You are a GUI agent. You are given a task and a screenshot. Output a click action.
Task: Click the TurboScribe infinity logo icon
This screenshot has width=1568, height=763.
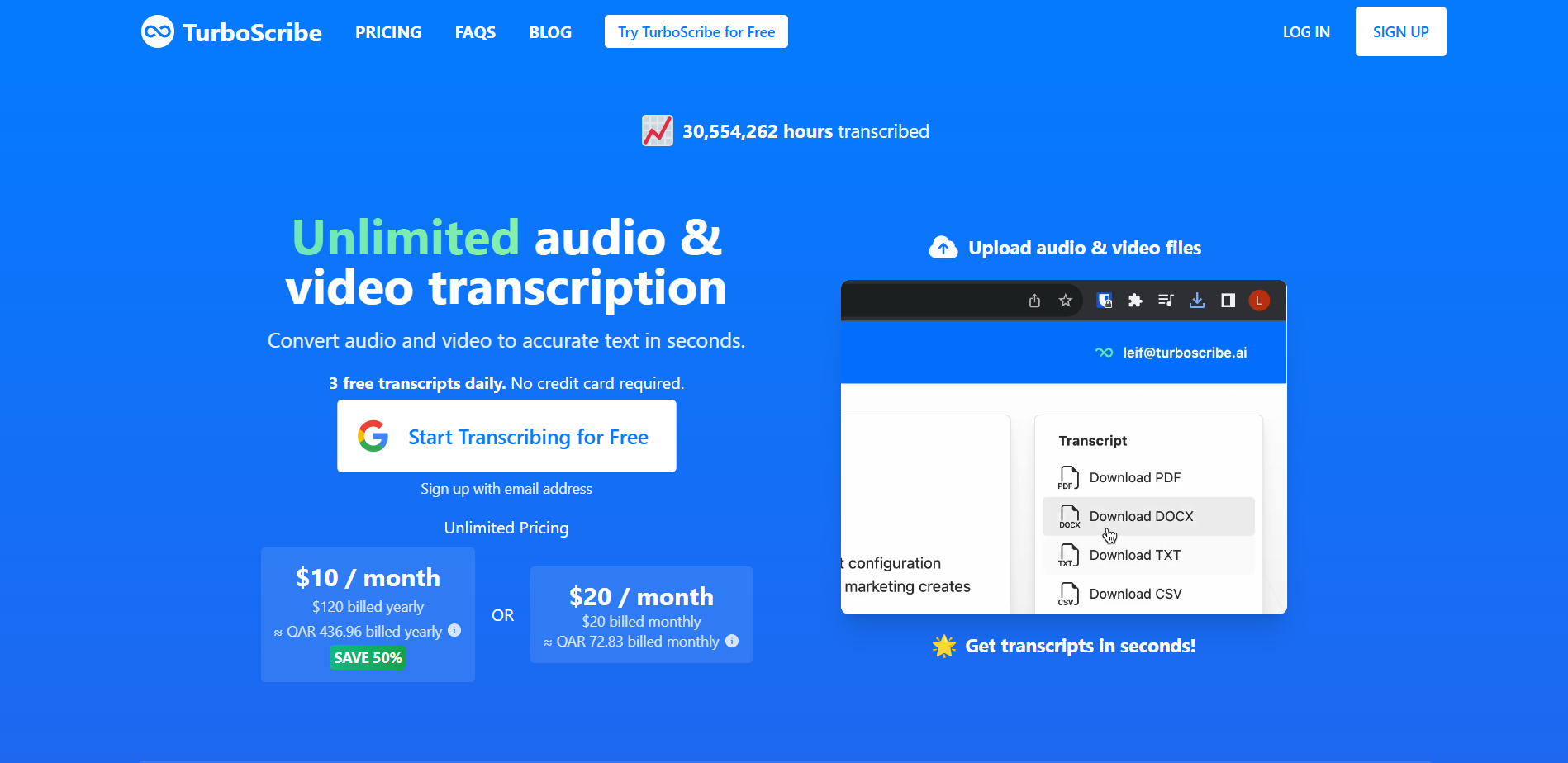pos(158,31)
